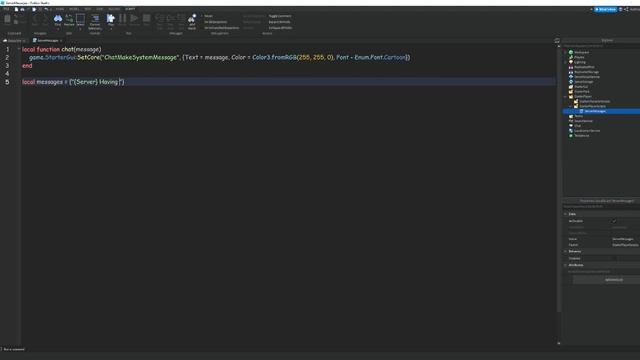Select the On Unhandled Exceptions option
The height and width of the screenshot is (360, 640).
click(221, 28)
